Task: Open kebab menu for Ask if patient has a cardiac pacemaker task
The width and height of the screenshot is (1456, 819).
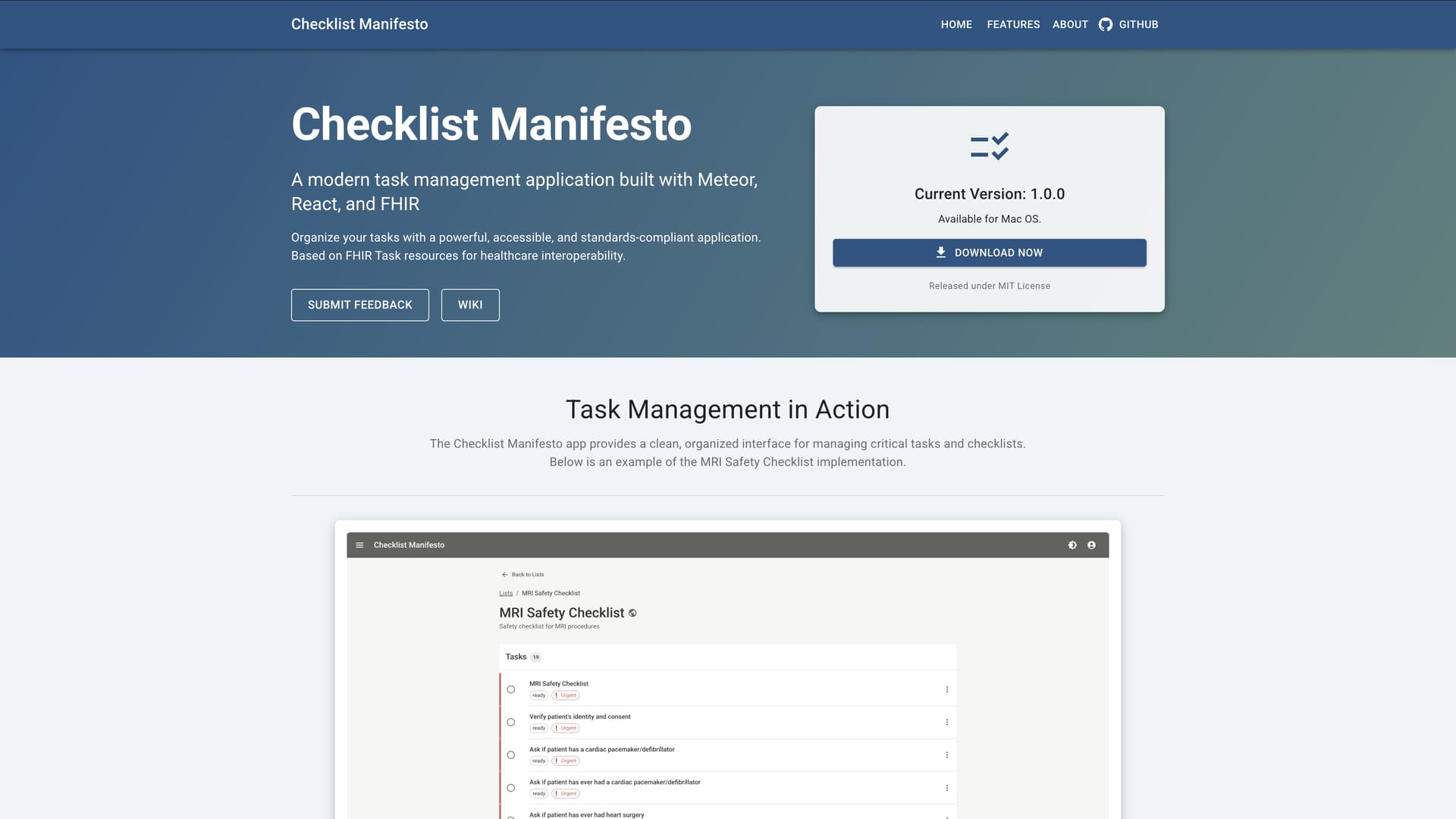Action: tap(946, 755)
